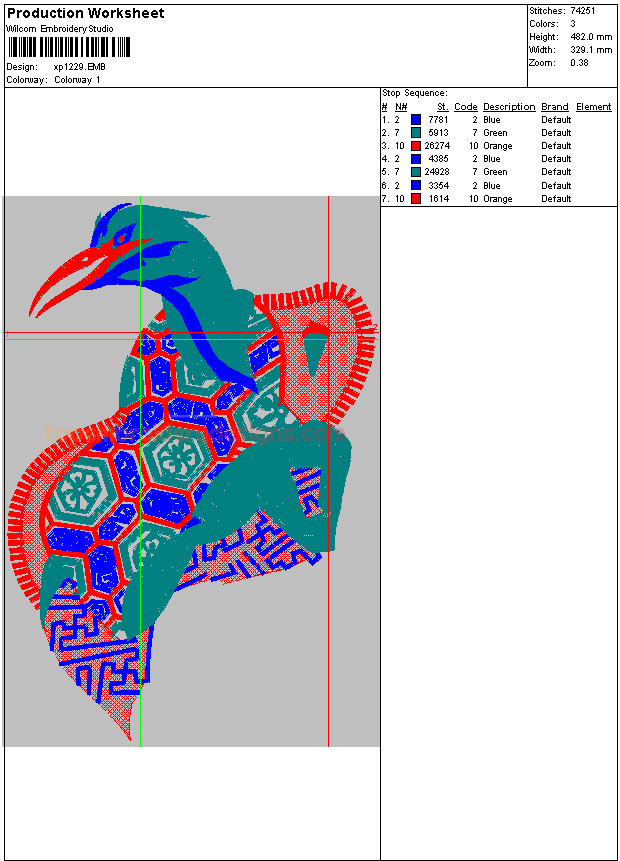
Task: Click the Description column header
Action: 509,107
